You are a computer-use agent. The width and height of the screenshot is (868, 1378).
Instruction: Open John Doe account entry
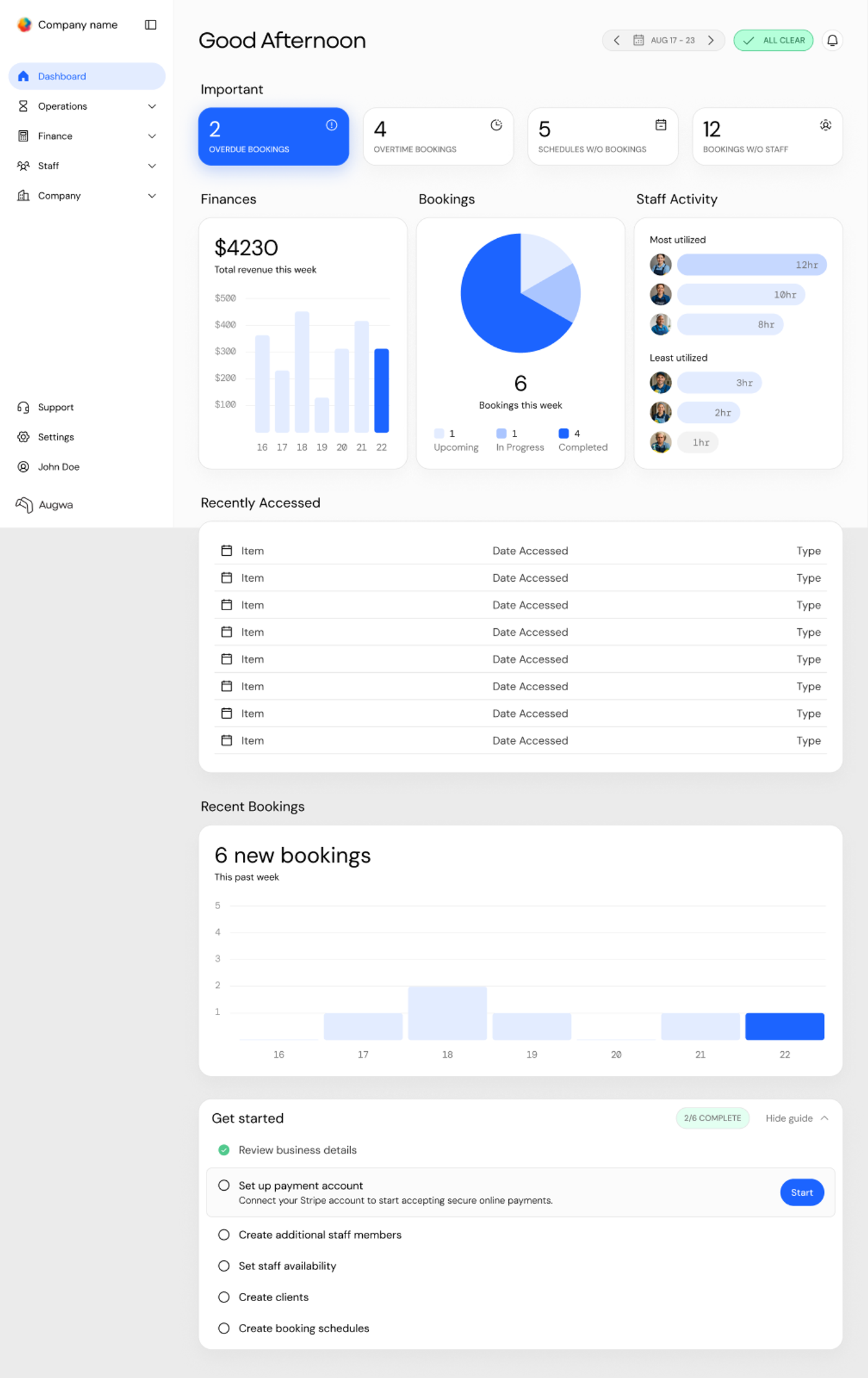(x=58, y=467)
